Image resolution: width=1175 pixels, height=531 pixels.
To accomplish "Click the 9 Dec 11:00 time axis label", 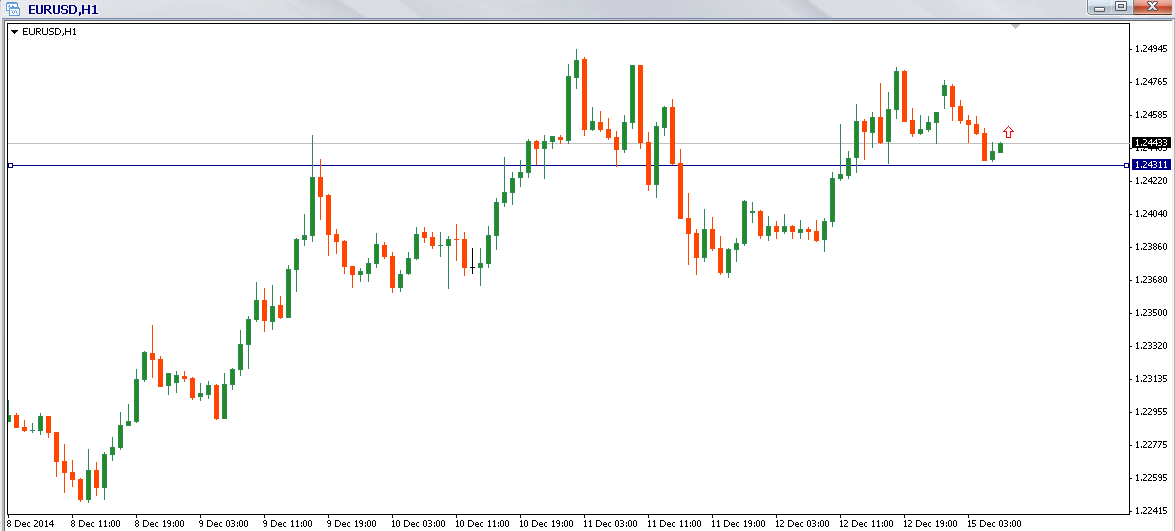I will click(289, 524).
